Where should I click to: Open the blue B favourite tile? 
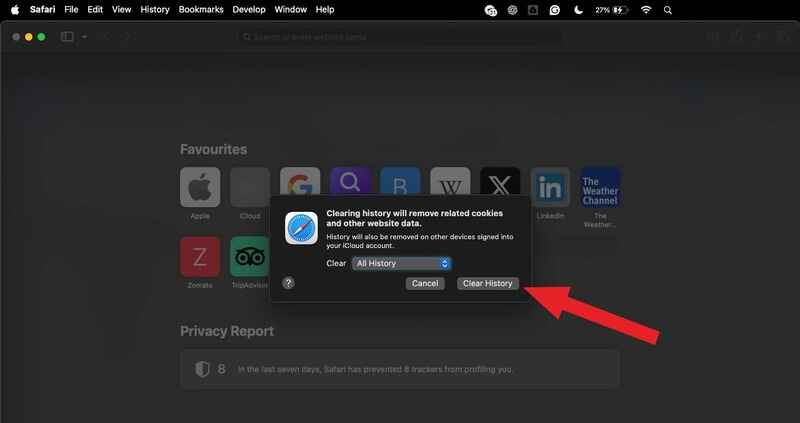pos(400,182)
